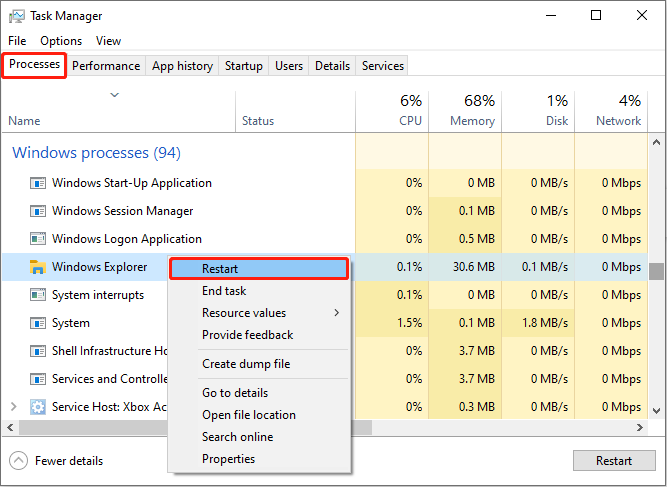Click the Fewer details circle arrow icon

18,461
